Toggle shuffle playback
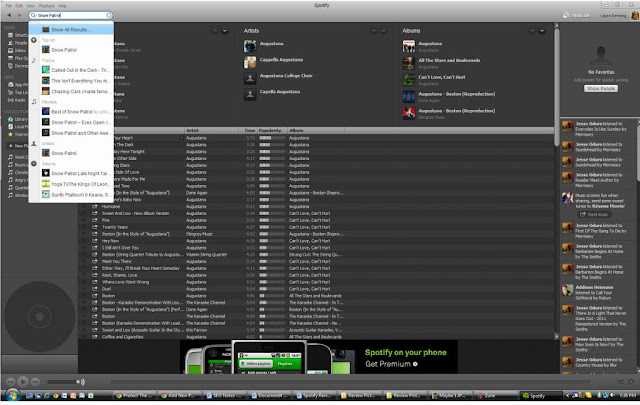Viewport: 640px width, 405px height. click(620, 381)
